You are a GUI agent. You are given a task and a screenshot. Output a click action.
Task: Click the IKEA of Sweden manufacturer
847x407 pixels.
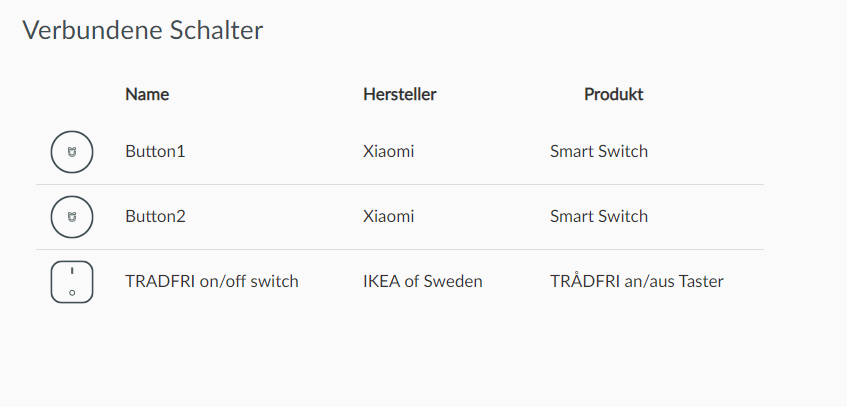click(x=422, y=282)
